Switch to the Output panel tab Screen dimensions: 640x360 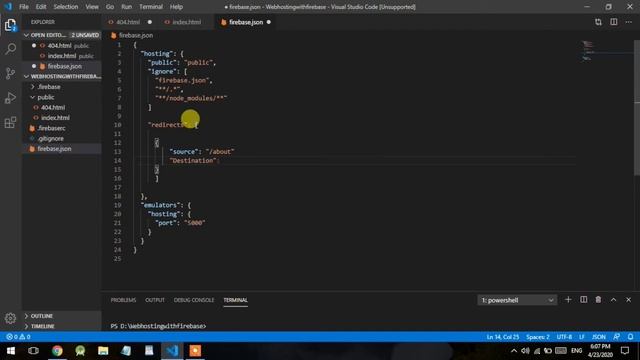pyautogui.click(x=155, y=300)
